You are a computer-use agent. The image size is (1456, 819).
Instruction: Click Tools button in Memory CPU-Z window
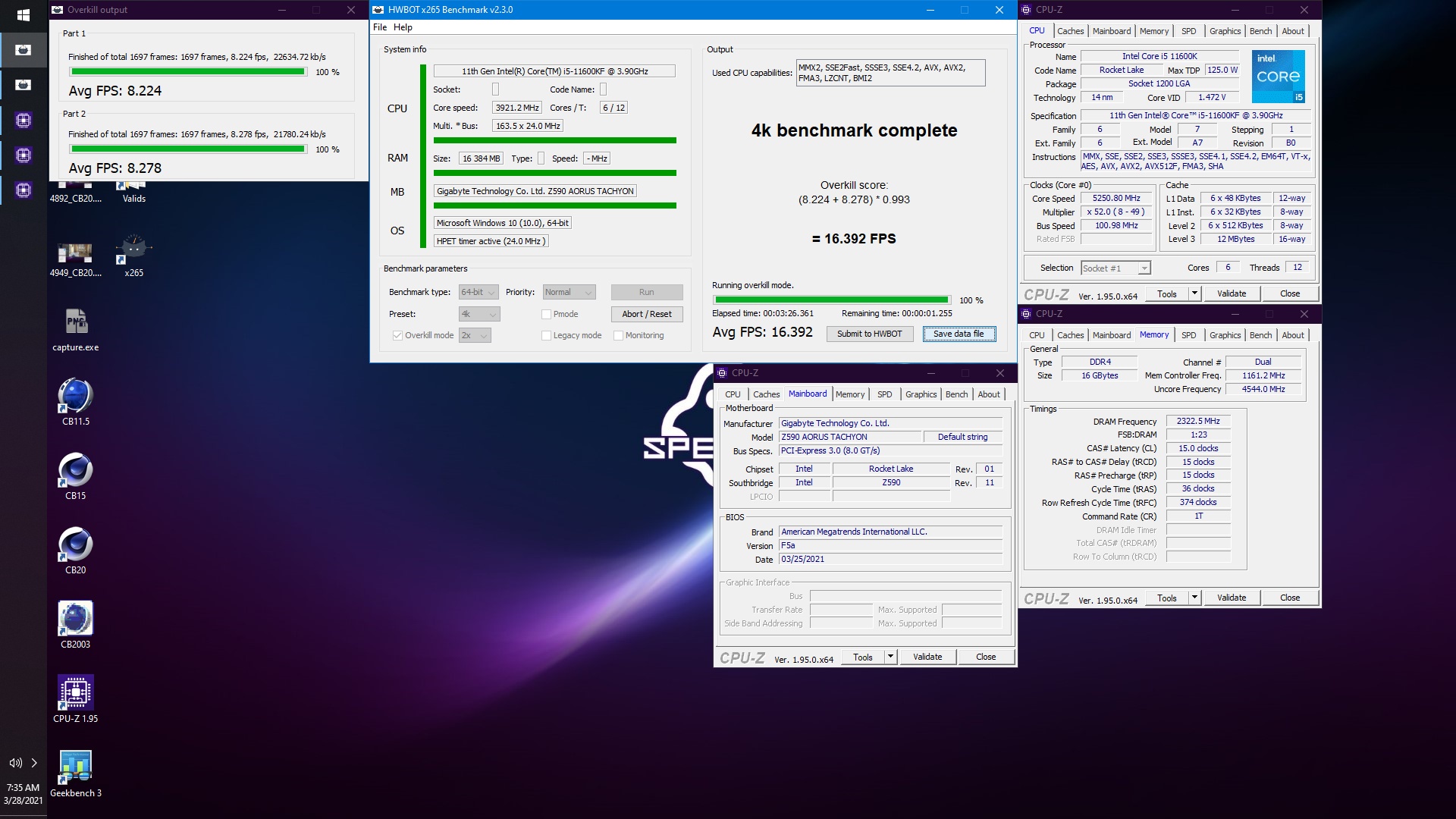(x=1167, y=598)
